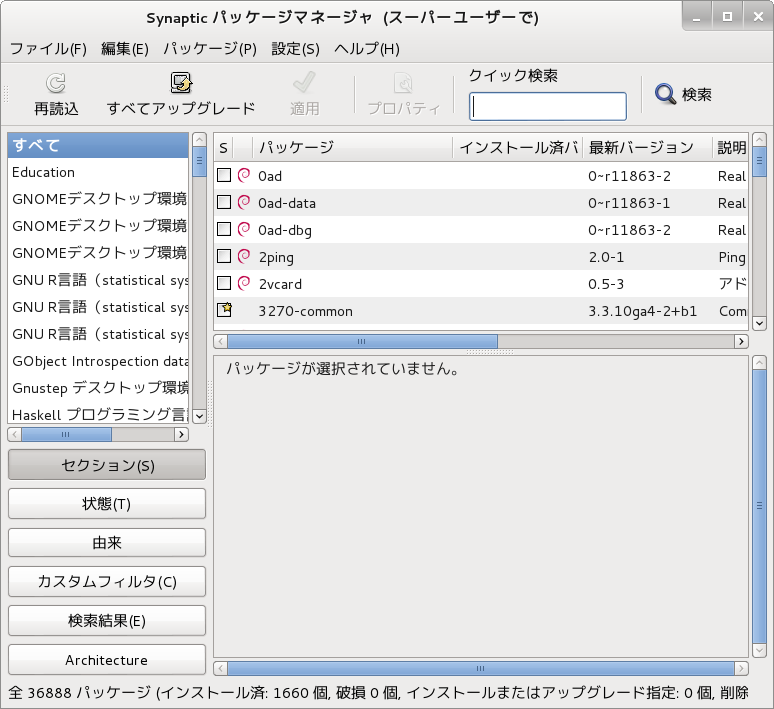Click the 状態(T) filter button
774x709 pixels.
pyautogui.click(x=107, y=504)
